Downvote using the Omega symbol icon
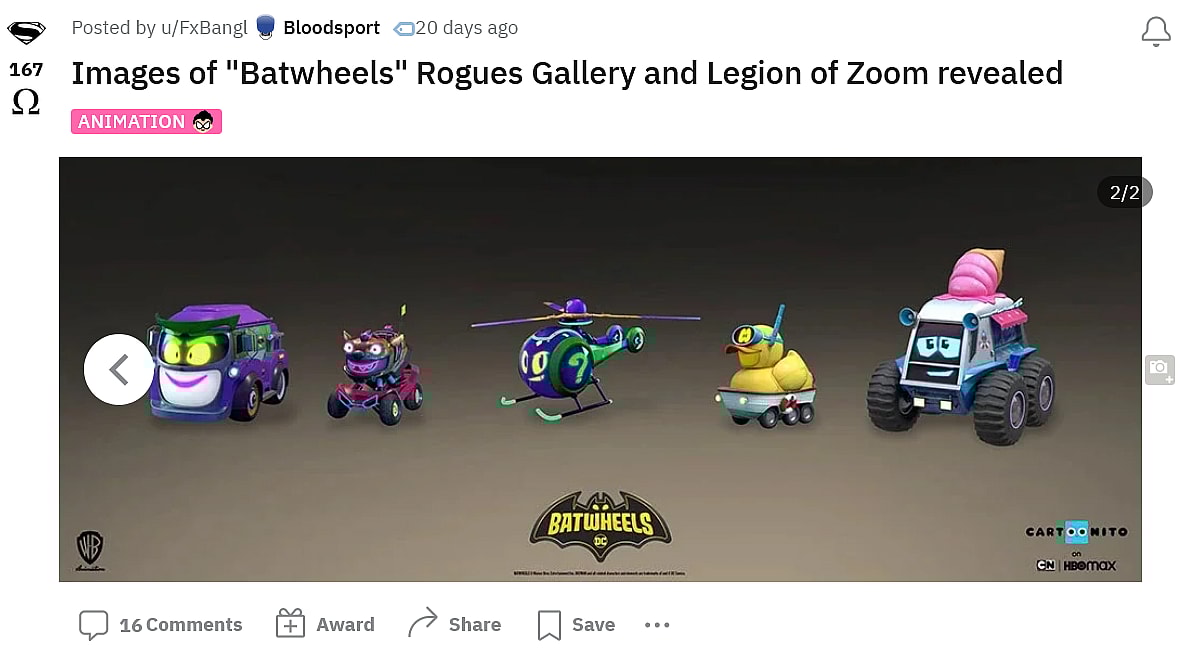 click(x=26, y=102)
